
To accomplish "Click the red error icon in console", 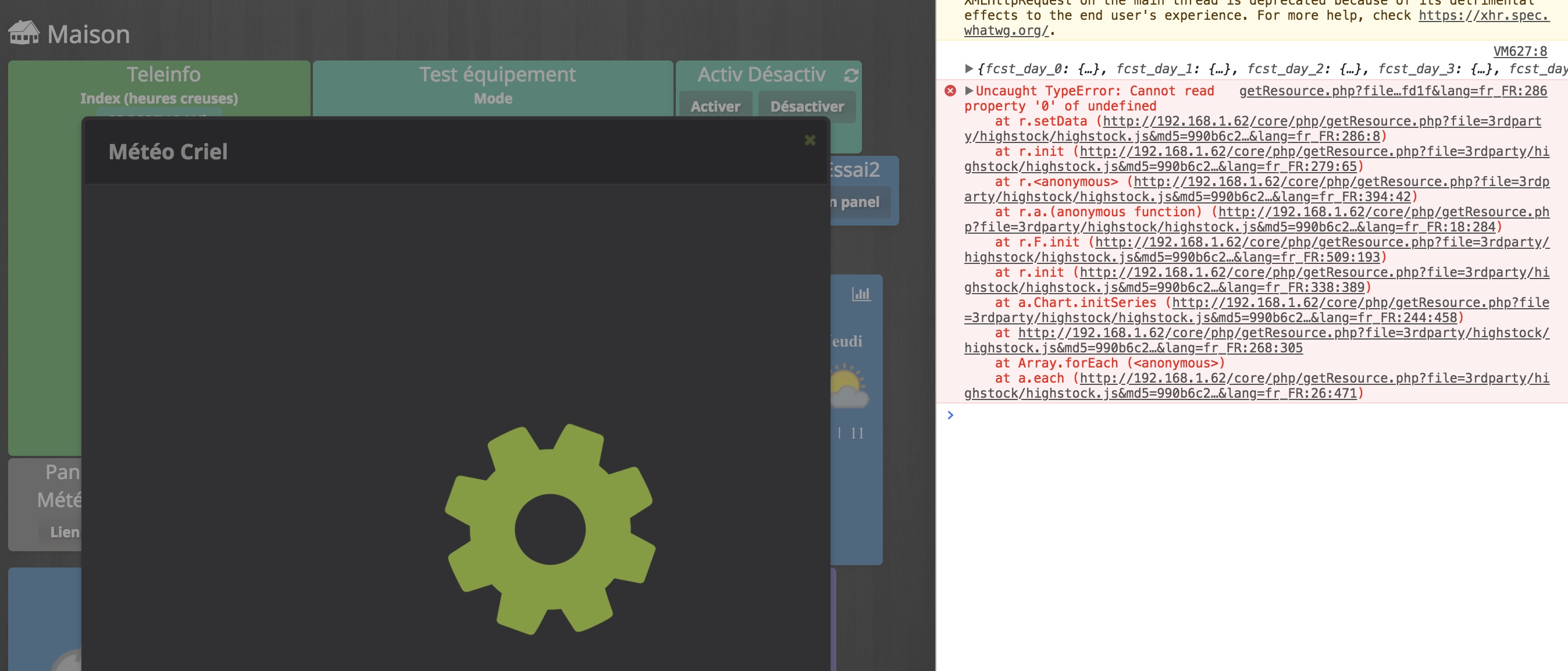I will 950,91.
